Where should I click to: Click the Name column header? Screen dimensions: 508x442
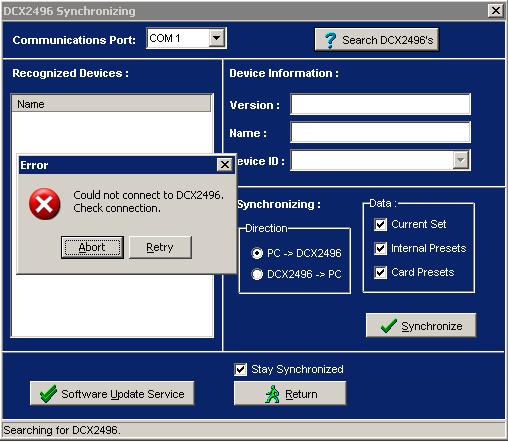(111, 104)
